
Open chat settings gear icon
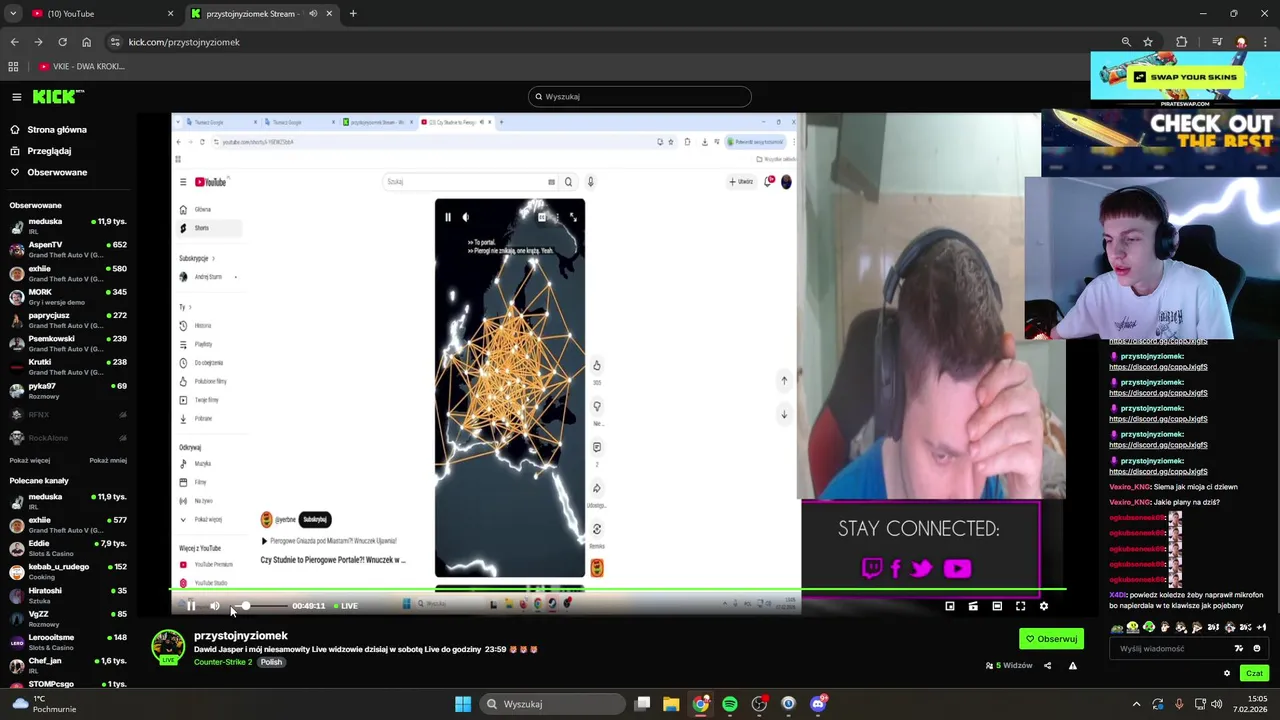(1227, 673)
